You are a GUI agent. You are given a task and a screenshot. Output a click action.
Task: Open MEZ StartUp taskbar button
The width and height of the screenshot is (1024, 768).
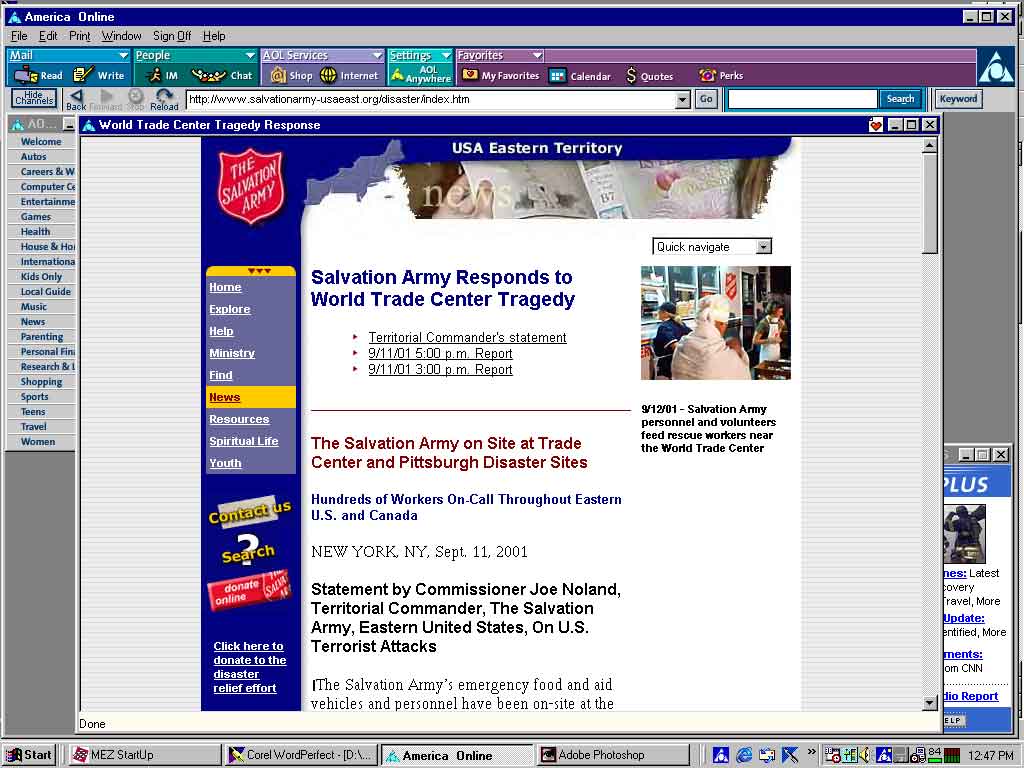tap(143, 755)
